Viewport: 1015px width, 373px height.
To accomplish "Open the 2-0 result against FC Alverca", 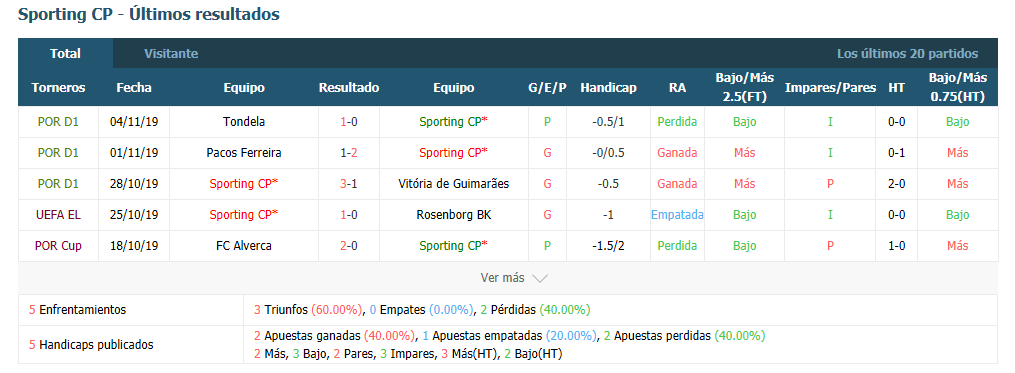I will (x=349, y=246).
